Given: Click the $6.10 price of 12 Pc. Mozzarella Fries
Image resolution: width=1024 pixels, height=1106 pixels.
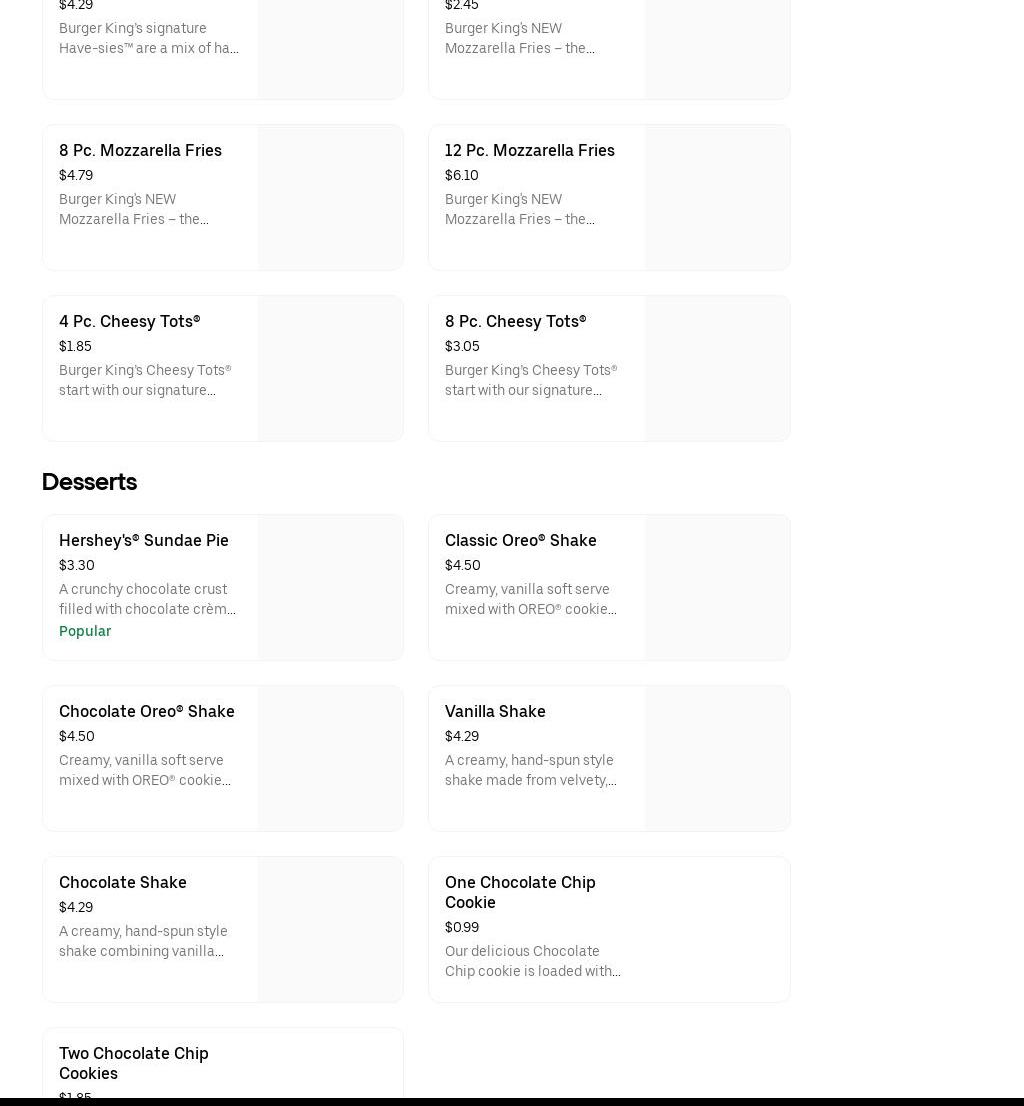Looking at the screenshot, I should (x=462, y=175).
